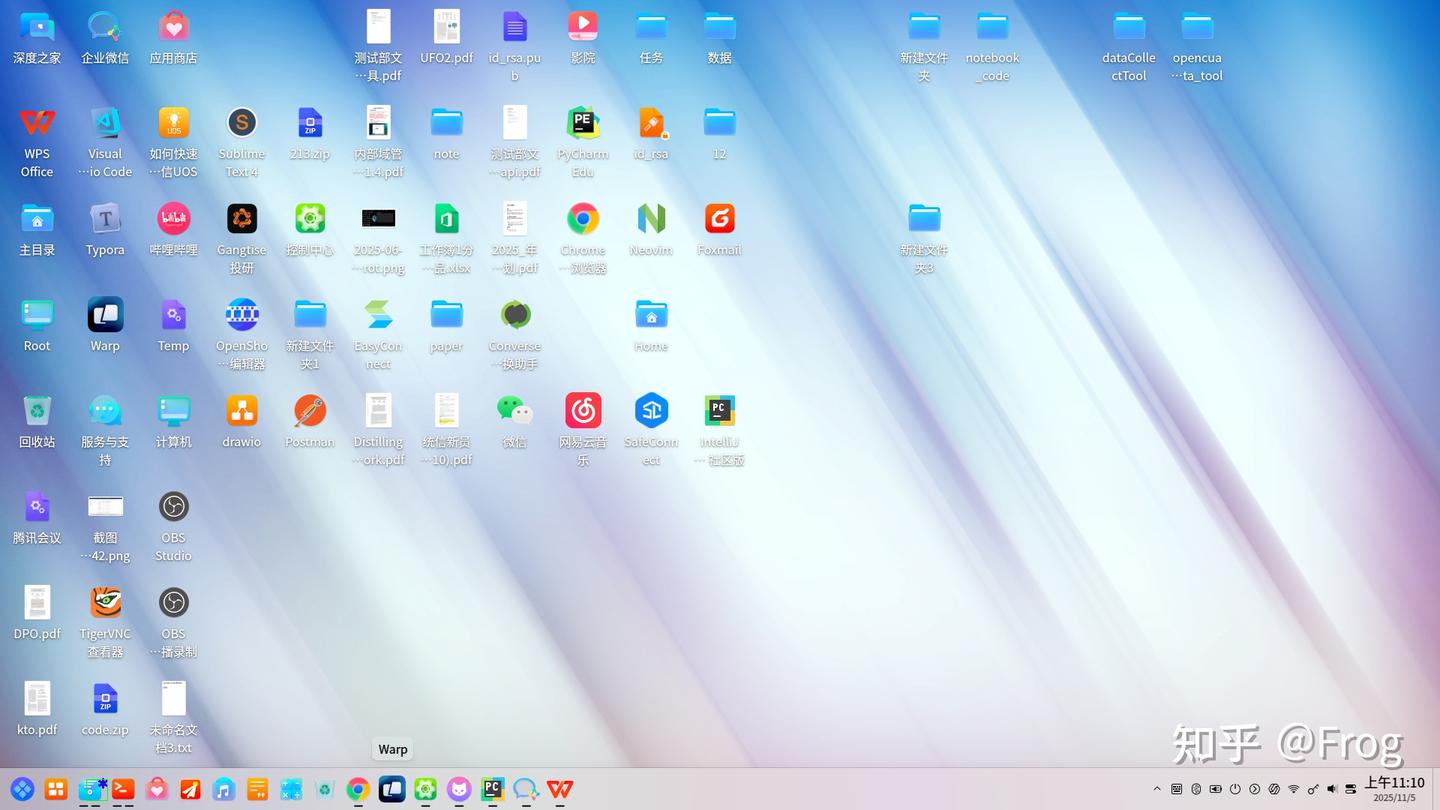Expand the hidden system tray icons arrow

[x=1157, y=789]
